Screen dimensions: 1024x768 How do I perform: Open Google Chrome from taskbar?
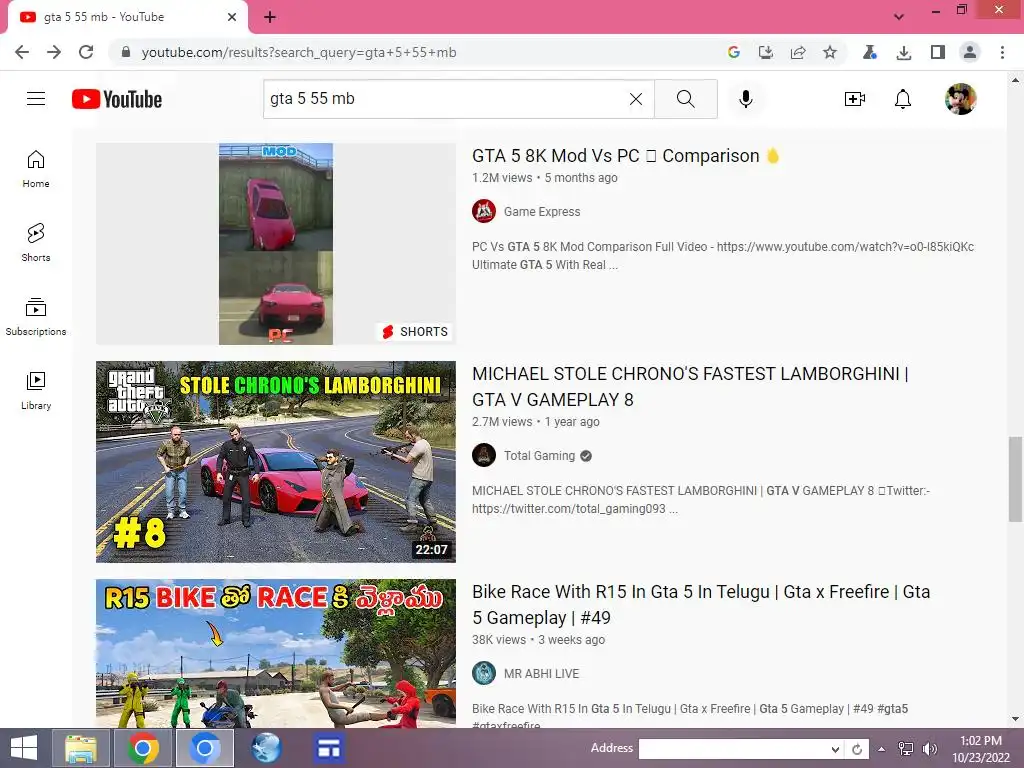(x=142, y=748)
